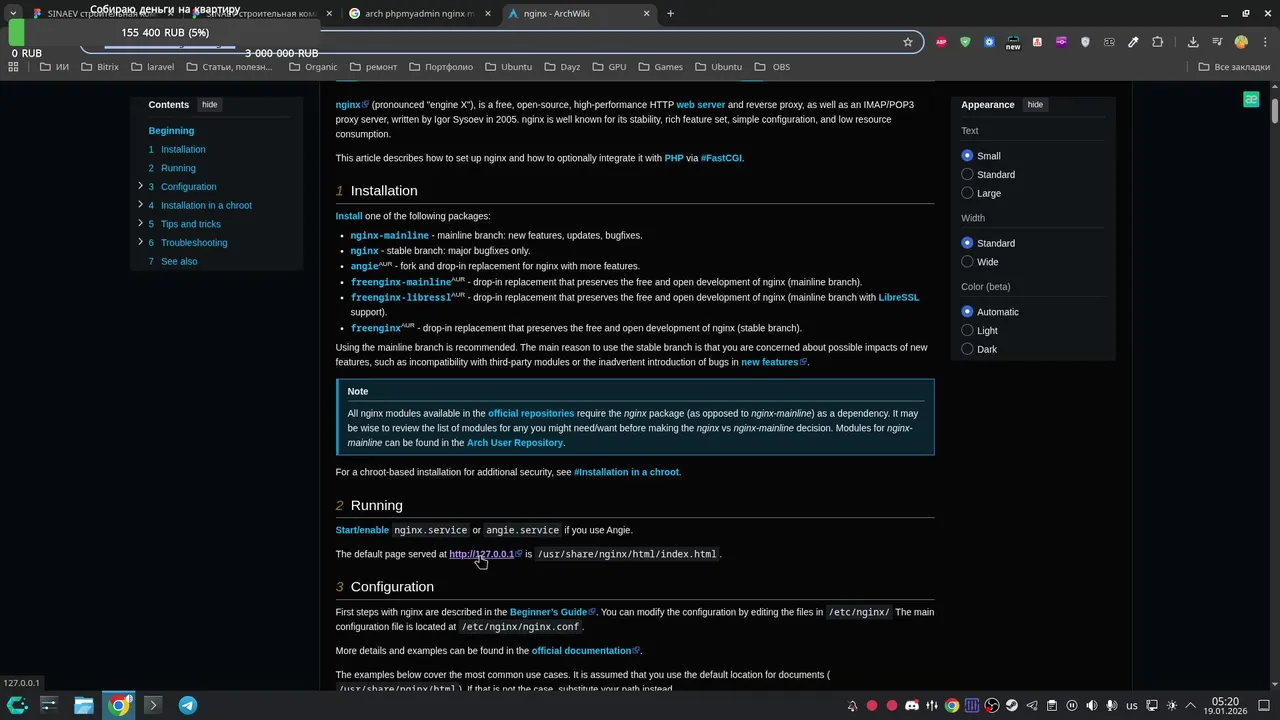Open the terminal launcher in taskbar
1280x720 pixels.
[x=152, y=705]
